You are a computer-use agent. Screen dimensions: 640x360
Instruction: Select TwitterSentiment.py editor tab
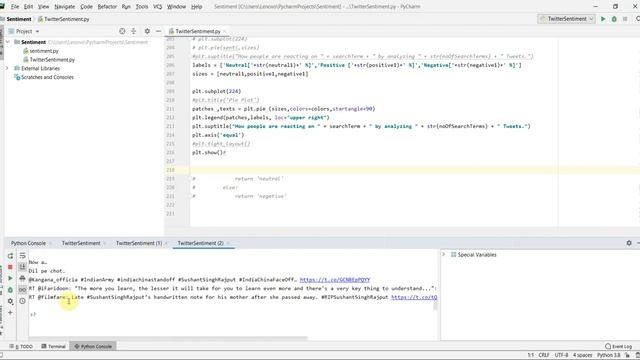coord(198,31)
